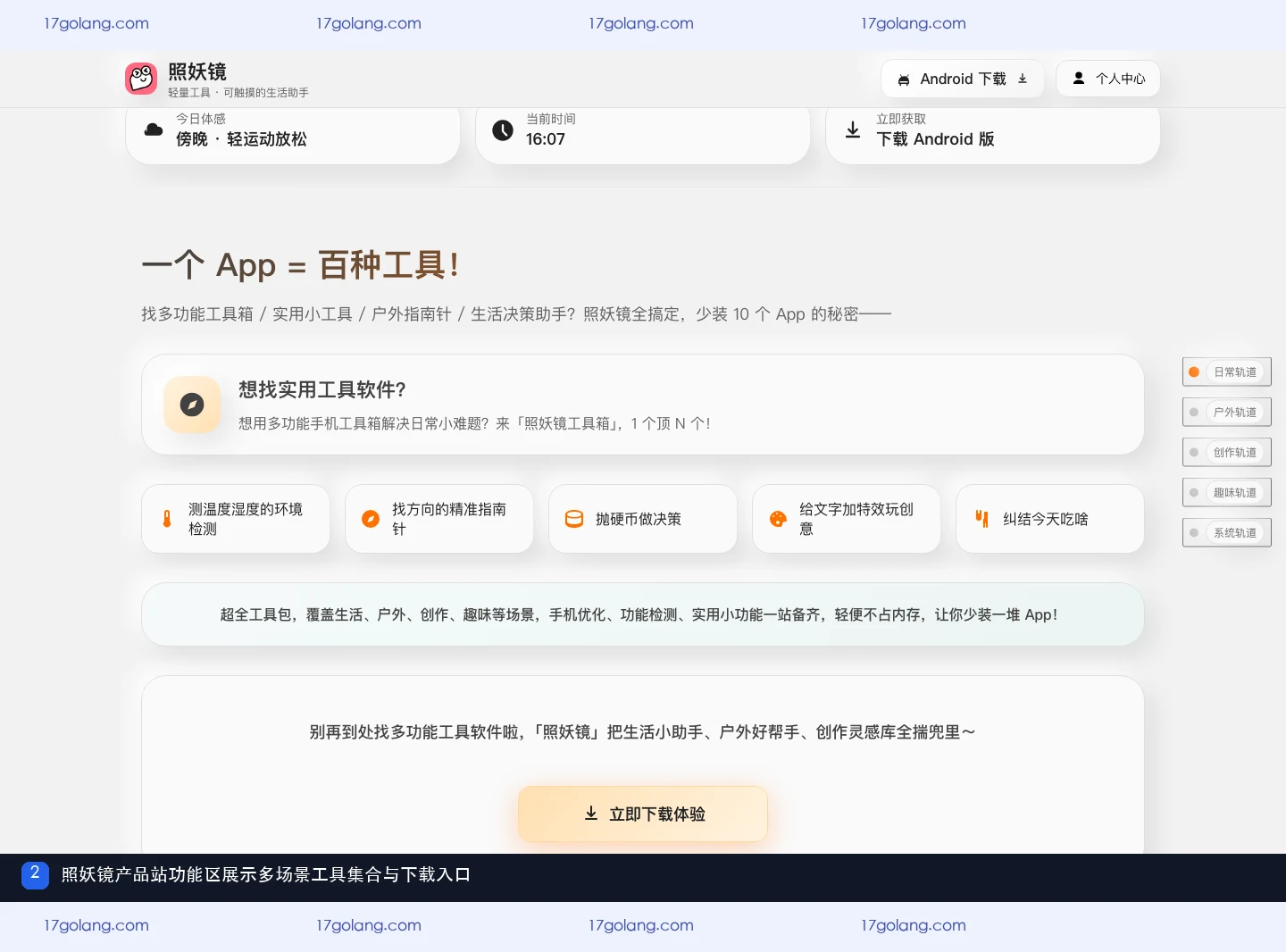Click the Android robot icon in header
This screenshot has width=1286, height=952.
[x=904, y=79]
